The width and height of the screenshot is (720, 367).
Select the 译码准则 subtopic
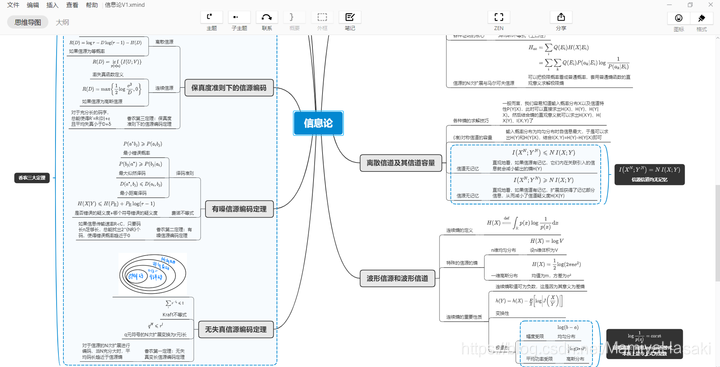[x=185, y=173]
